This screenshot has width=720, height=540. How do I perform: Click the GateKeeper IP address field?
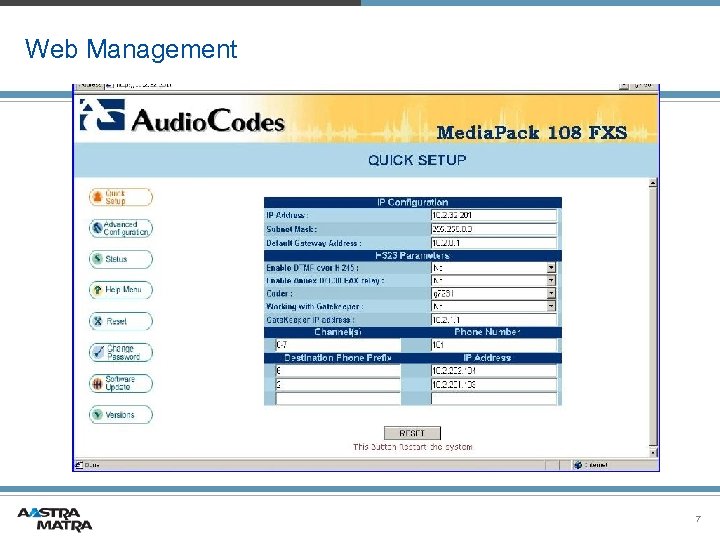(494, 320)
